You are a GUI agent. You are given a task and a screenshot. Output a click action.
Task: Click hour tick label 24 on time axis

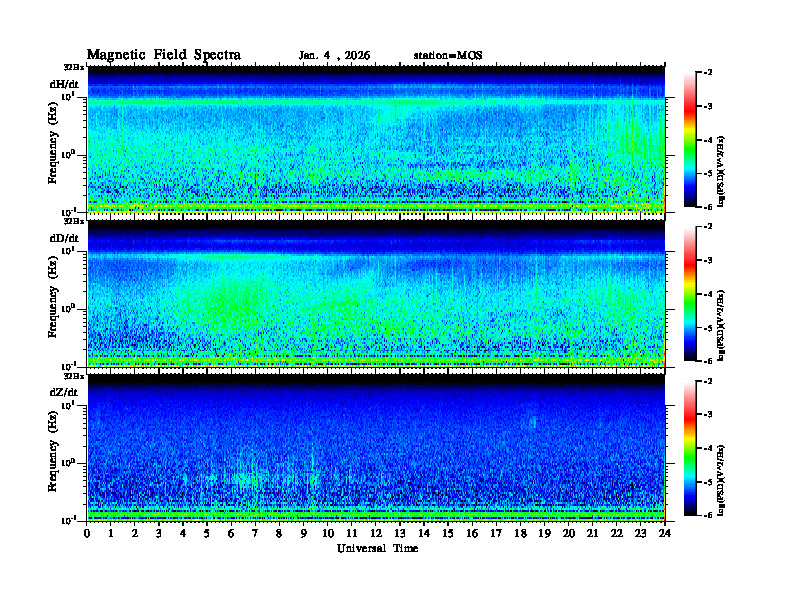pyautogui.click(x=665, y=533)
